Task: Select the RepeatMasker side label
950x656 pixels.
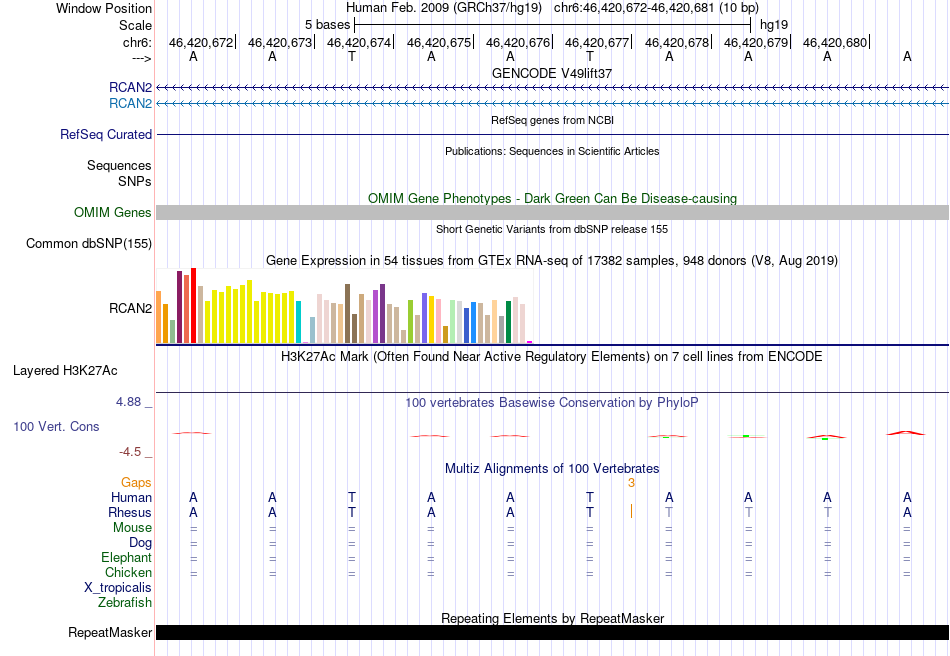Action: click(x=110, y=632)
